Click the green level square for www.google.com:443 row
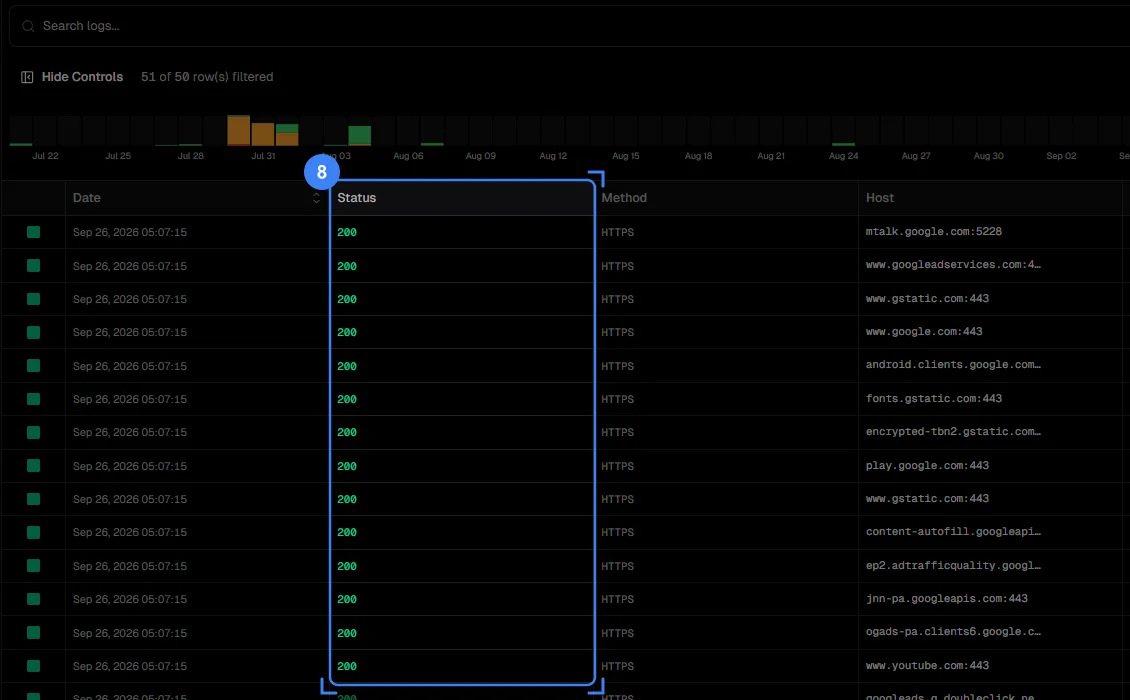 (33, 332)
